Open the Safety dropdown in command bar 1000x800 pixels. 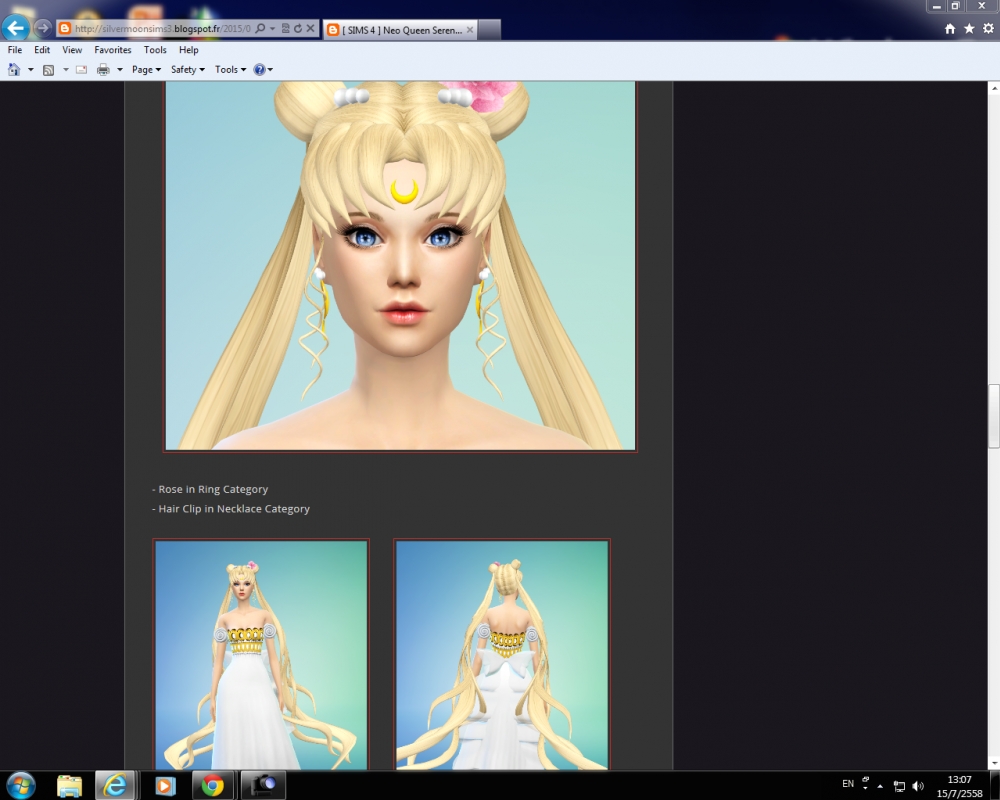click(x=188, y=70)
